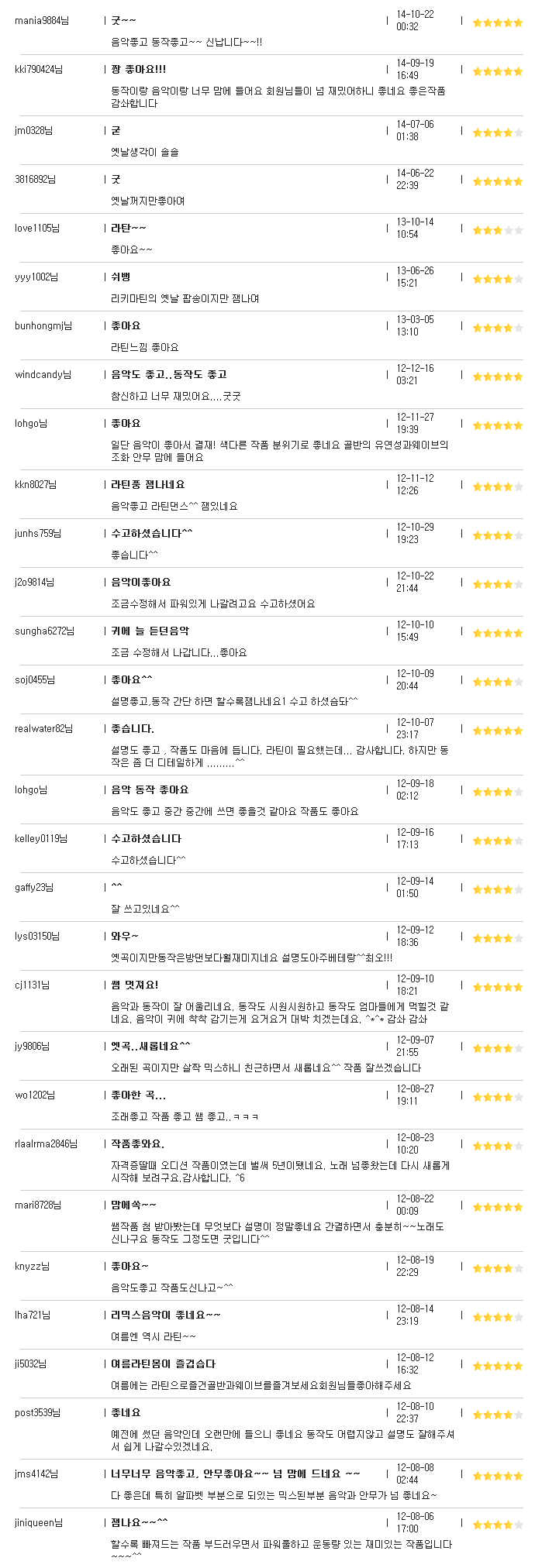542x1568 pixels.
Task: Open review titled 음악도 좋고..동작도 좋고
Action: tap(169, 374)
